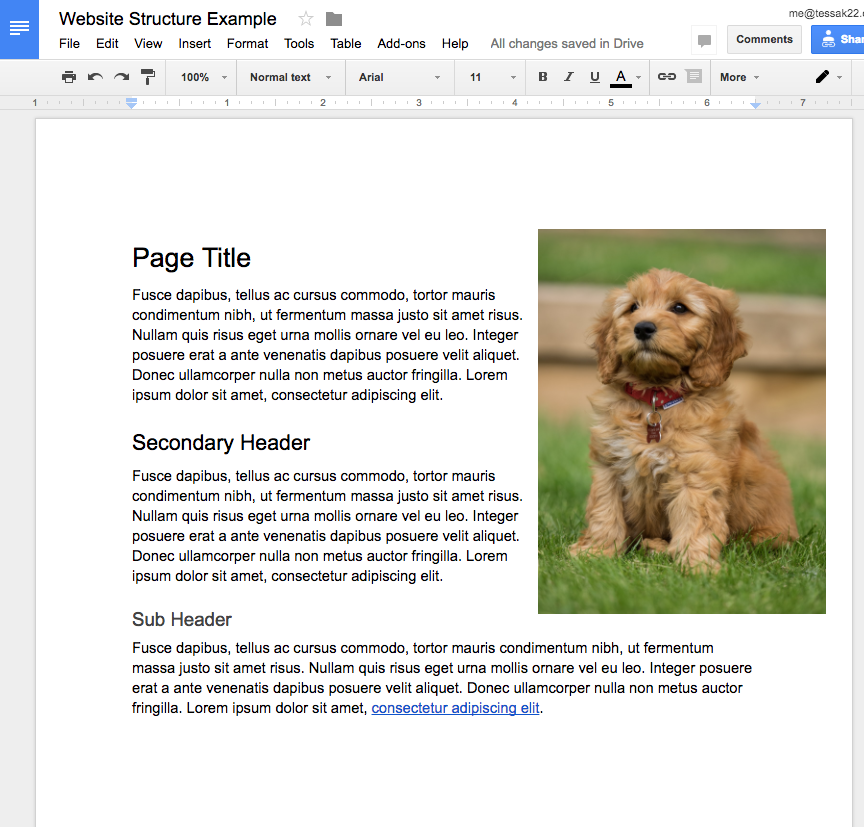Open the File menu
Screen dimensions: 864x827
pyautogui.click(x=69, y=44)
